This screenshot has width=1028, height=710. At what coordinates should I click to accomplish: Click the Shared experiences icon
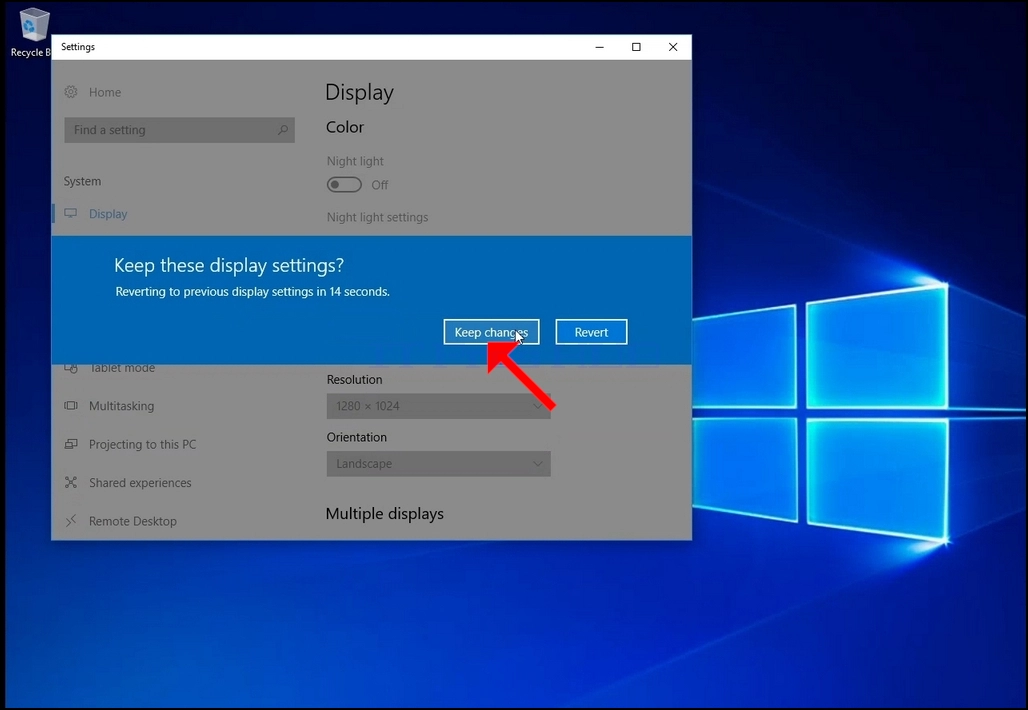click(x=71, y=483)
